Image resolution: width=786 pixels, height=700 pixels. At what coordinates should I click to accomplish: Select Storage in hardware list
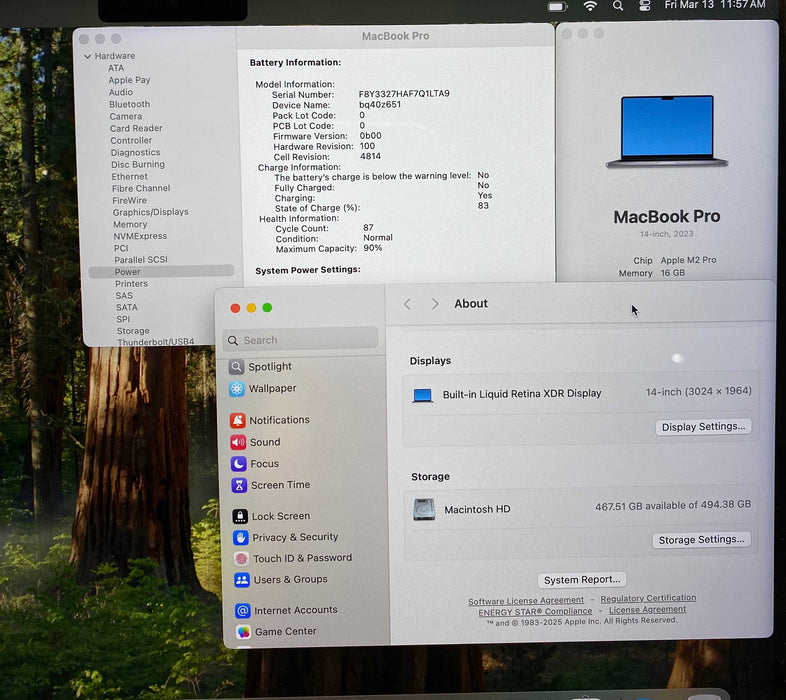133,331
